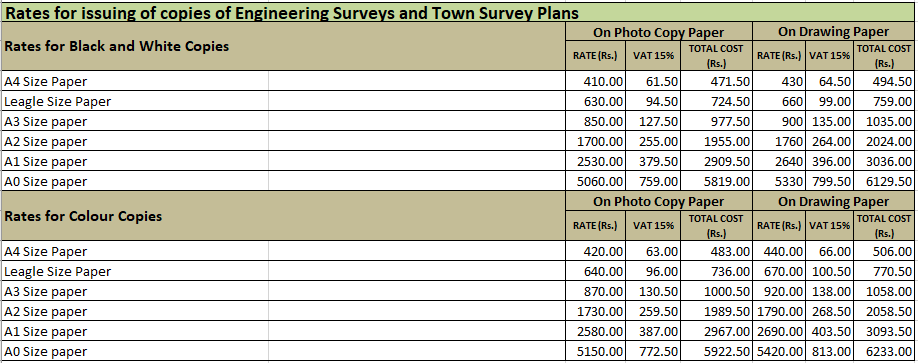Click the first 'On Drawing Paper' header
918x363 pixels.
[833, 32]
